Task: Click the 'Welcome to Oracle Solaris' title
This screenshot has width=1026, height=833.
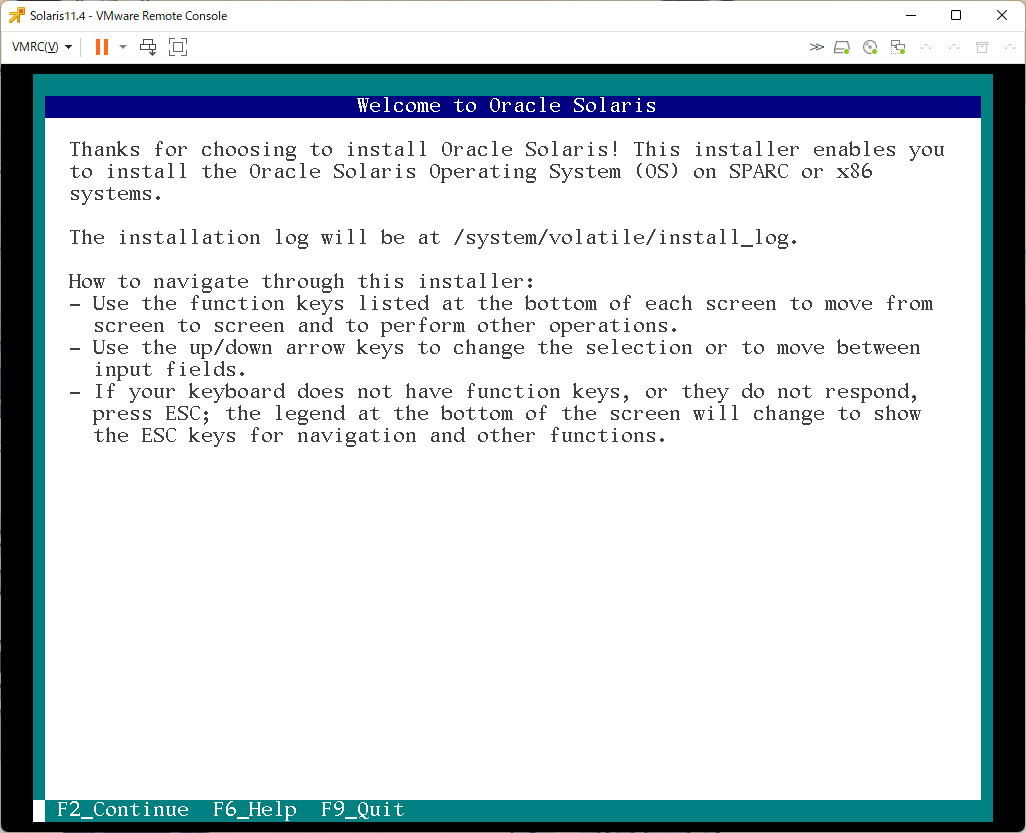Action: (506, 106)
